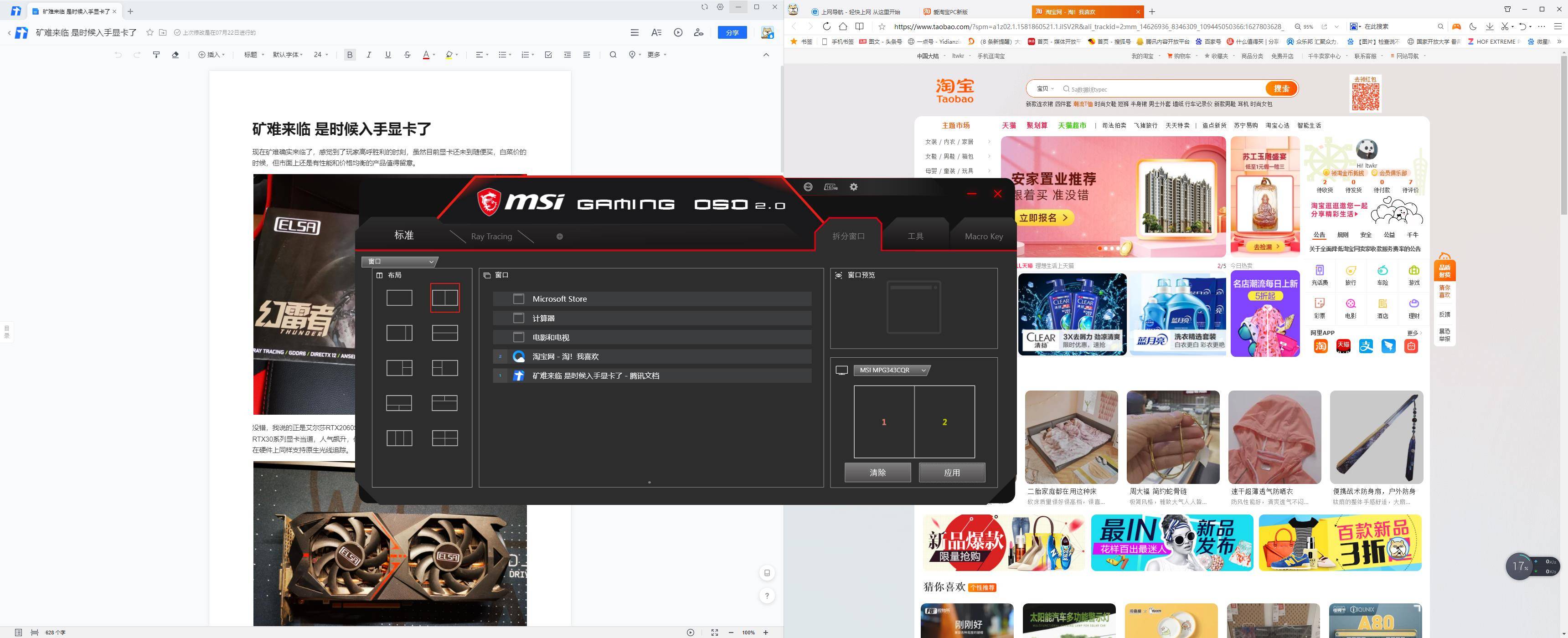Open the font size 24 dropdown
The image size is (1568, 638).
(321, 55)
